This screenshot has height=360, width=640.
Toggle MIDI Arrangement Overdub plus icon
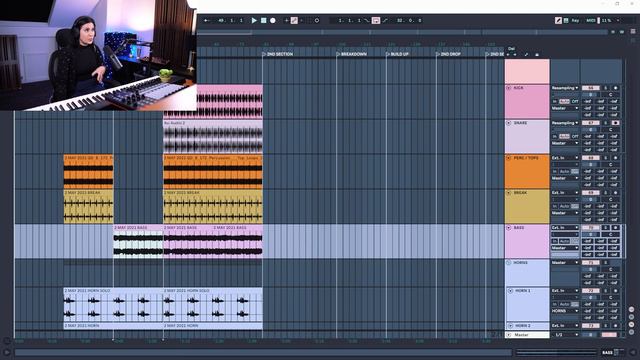(x=286, y=20)
